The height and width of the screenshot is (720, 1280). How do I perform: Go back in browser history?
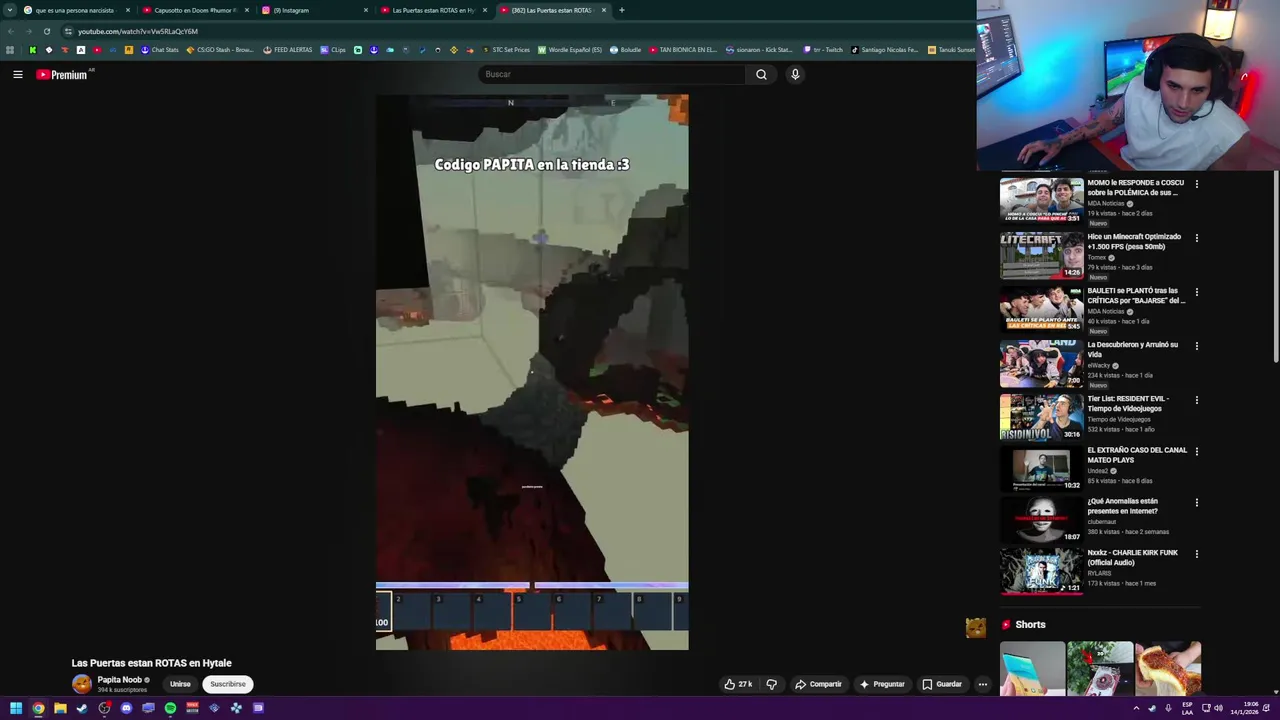tap(10, 31)
